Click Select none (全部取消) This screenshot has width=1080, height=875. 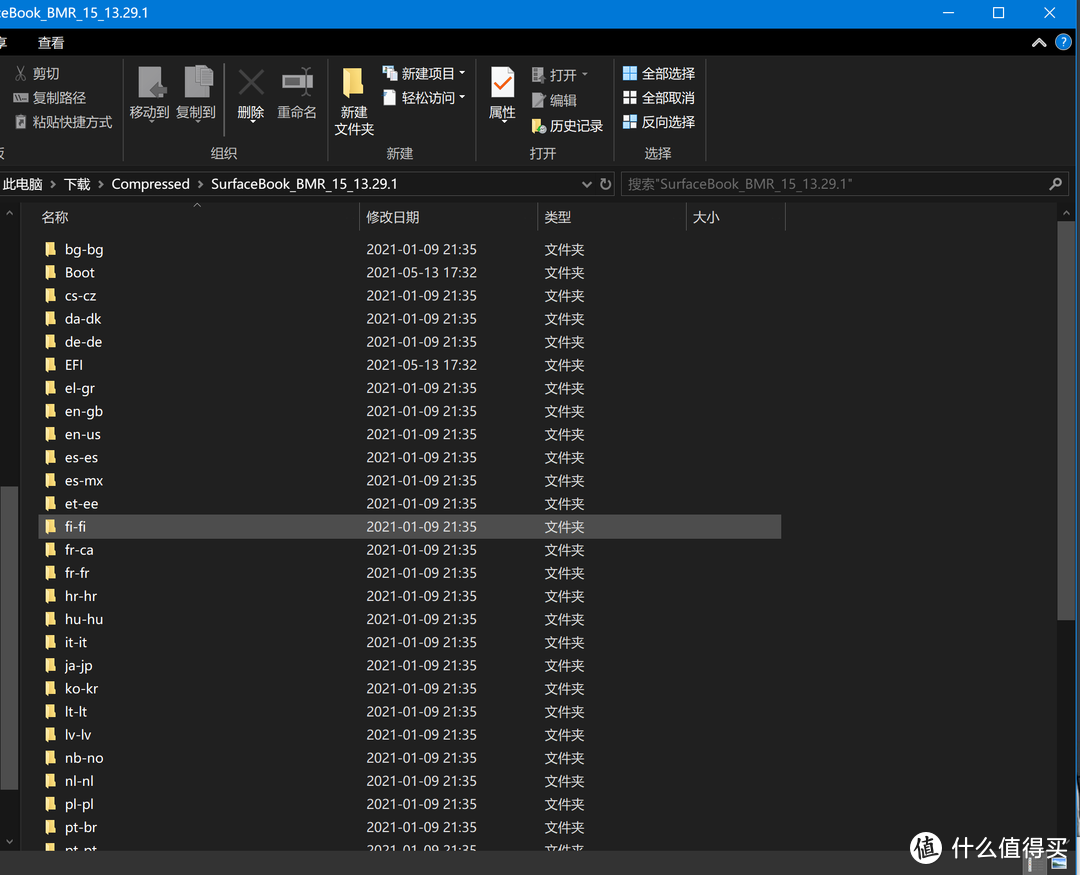[x=659, y=98]
